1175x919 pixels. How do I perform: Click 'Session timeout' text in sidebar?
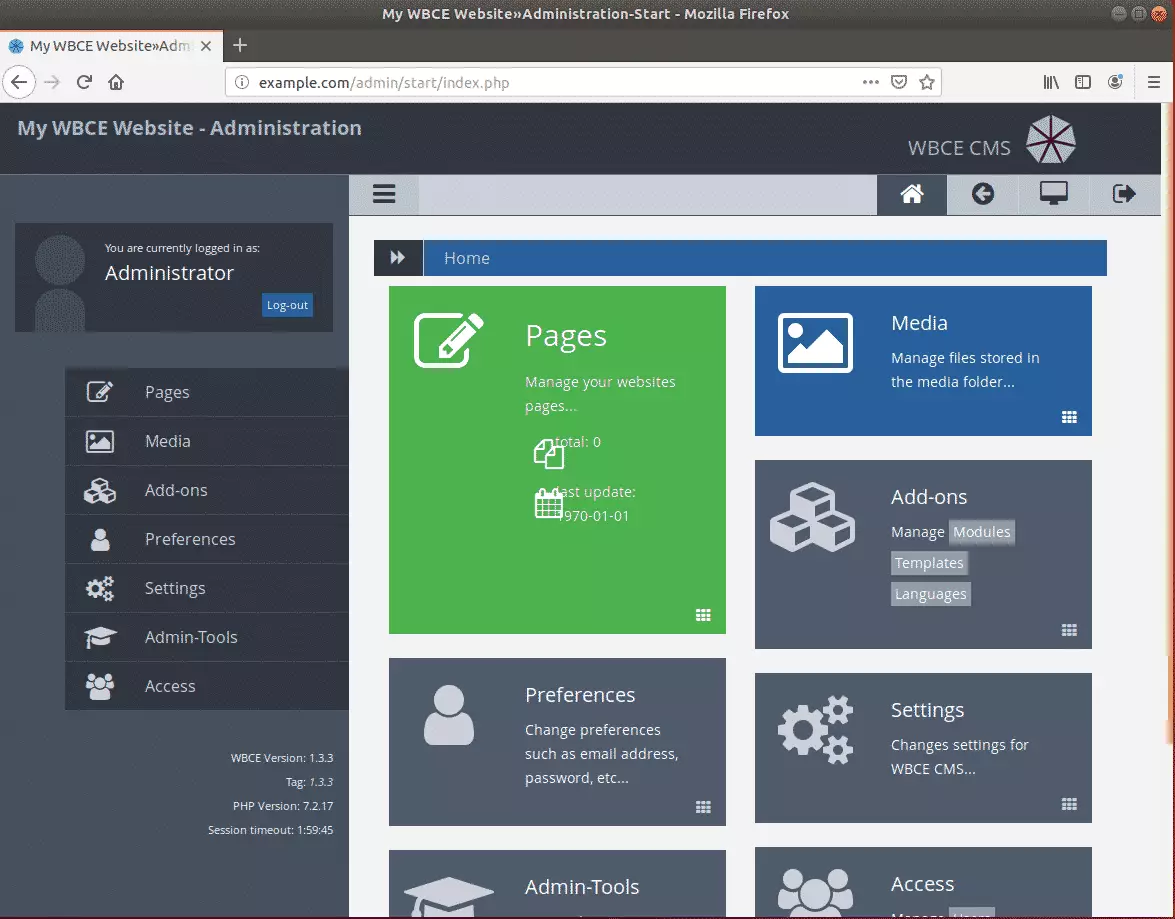271,830
